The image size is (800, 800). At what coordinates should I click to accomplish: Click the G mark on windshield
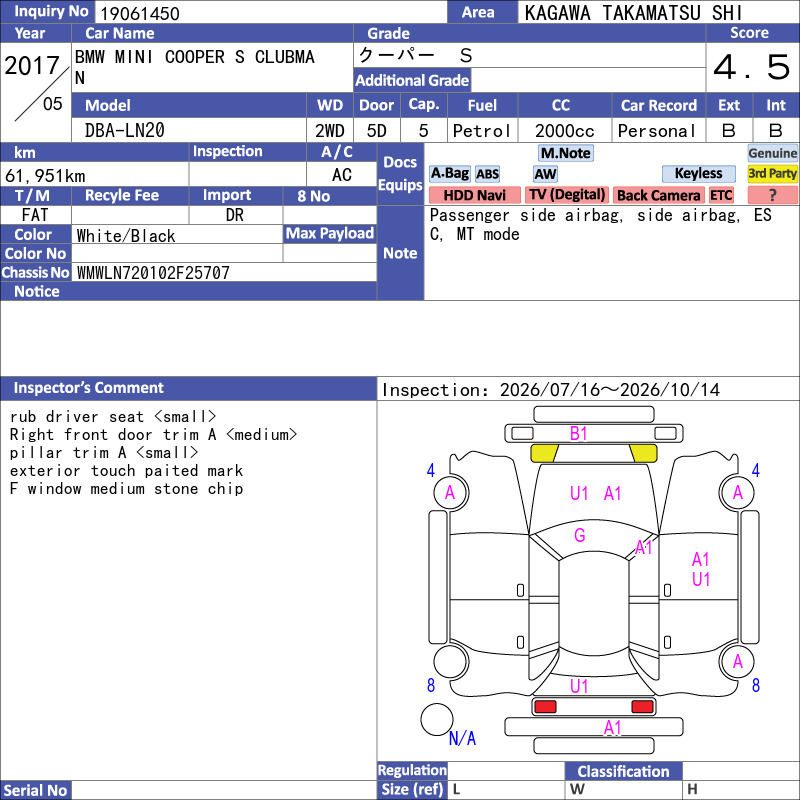click(x=580, y=535)
